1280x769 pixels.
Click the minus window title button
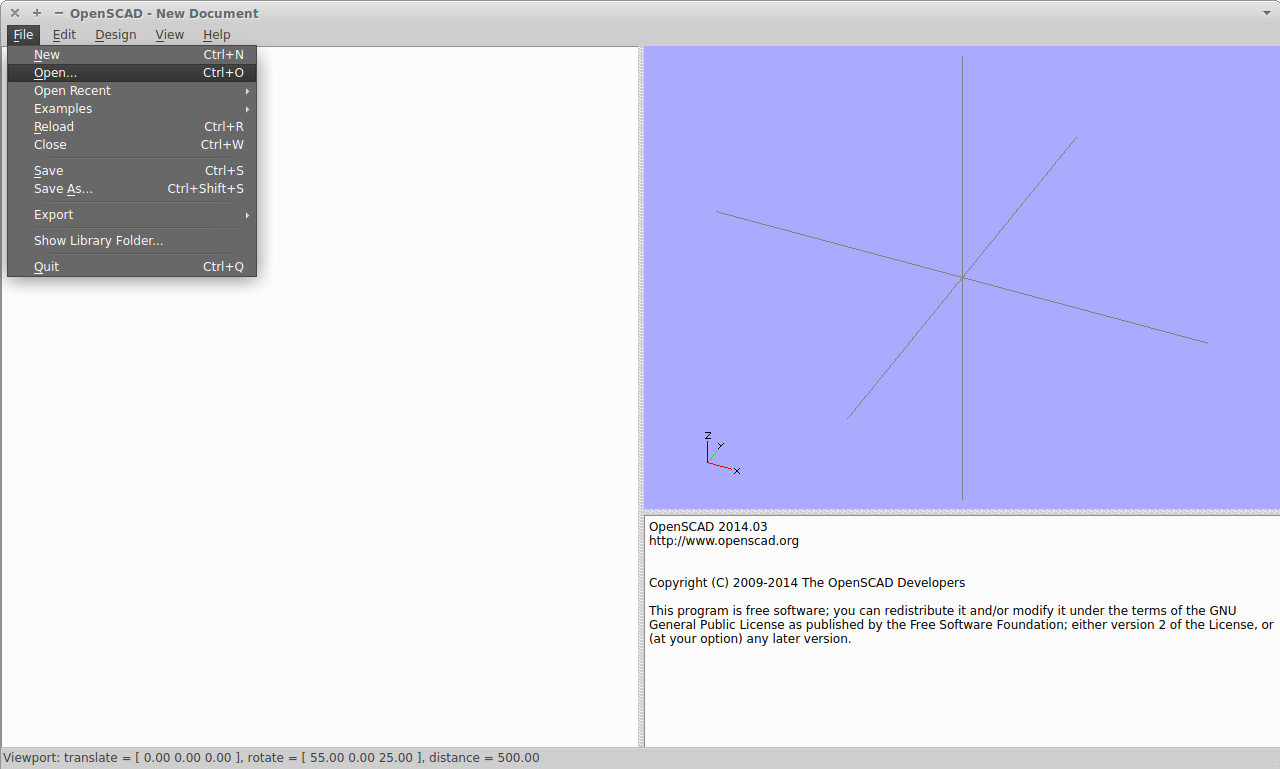point(58,13)
